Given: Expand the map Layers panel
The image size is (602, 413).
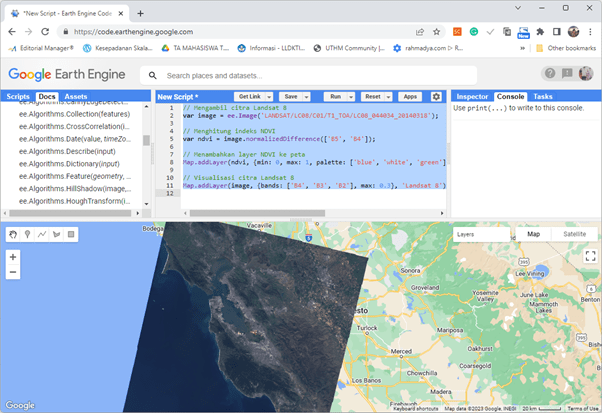Looking at the screenshot, I should pos(478,234).
